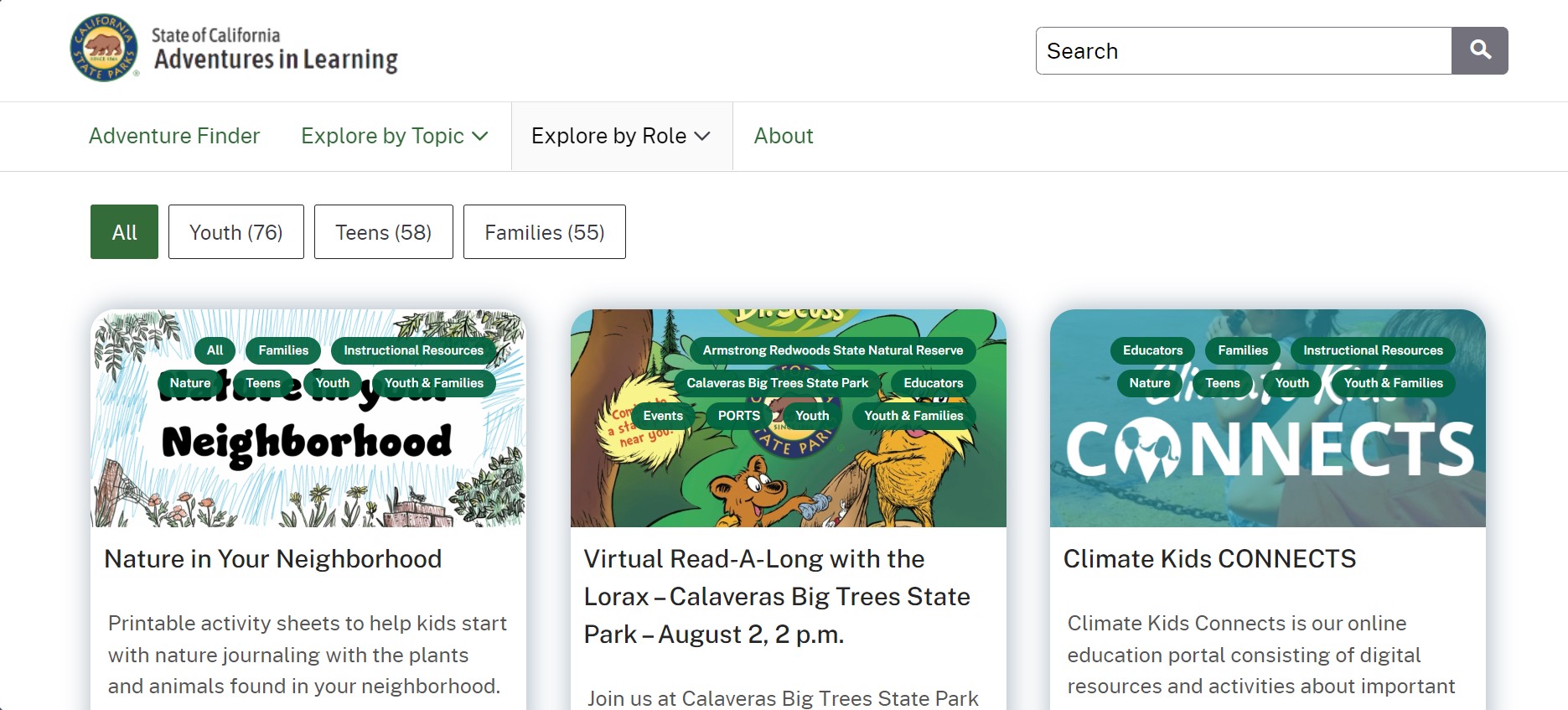Open the Virtual Read-A-Long with the Lorax title
This screenshot has height=710, width=1568.
coord(777,596)
